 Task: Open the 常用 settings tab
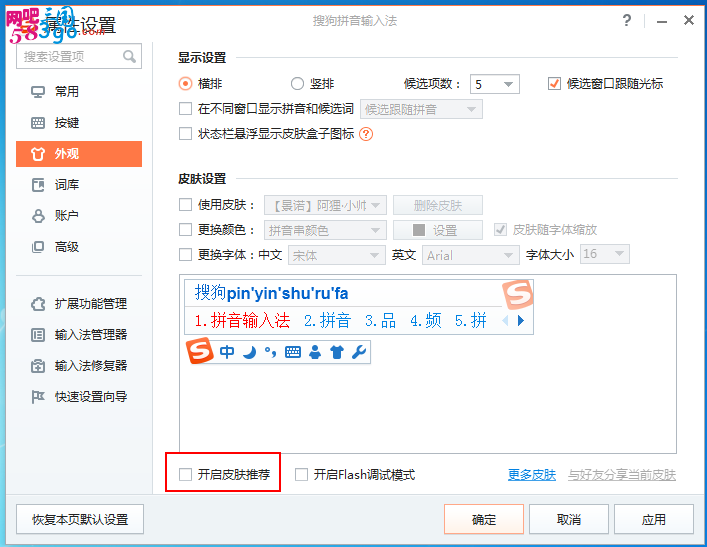tap(79, 92)
